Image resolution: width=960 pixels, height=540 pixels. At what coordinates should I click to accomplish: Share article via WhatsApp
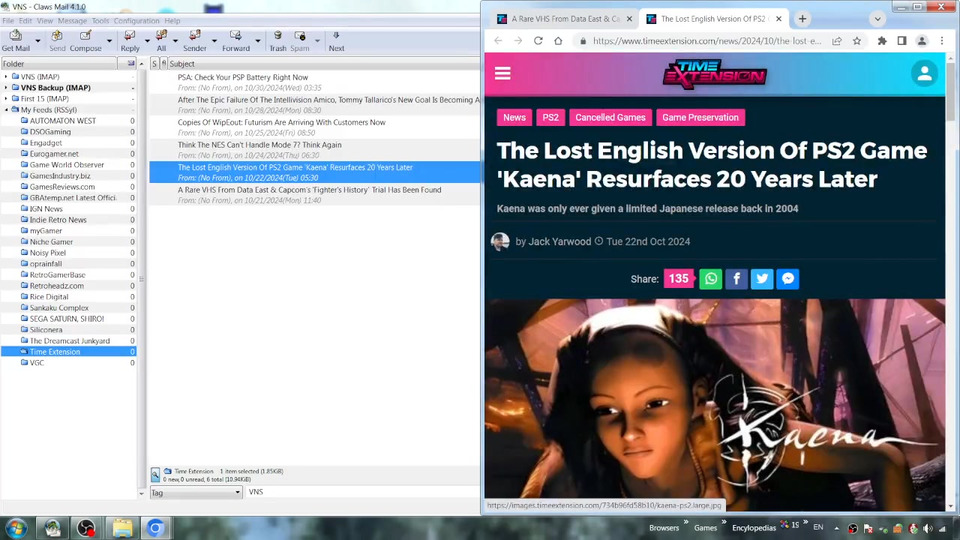(x=711, y=279)
